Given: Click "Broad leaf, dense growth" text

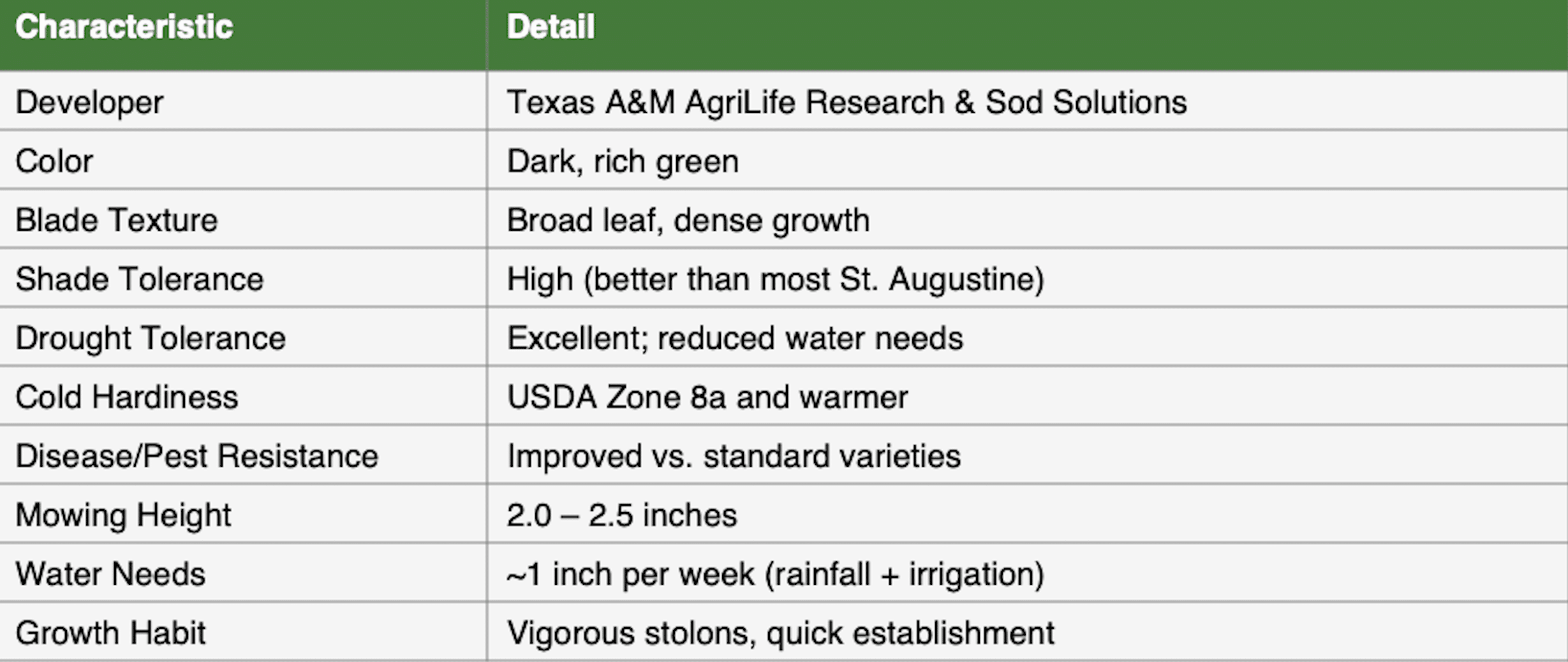Looking at the screenshot, I should [688, 220].
